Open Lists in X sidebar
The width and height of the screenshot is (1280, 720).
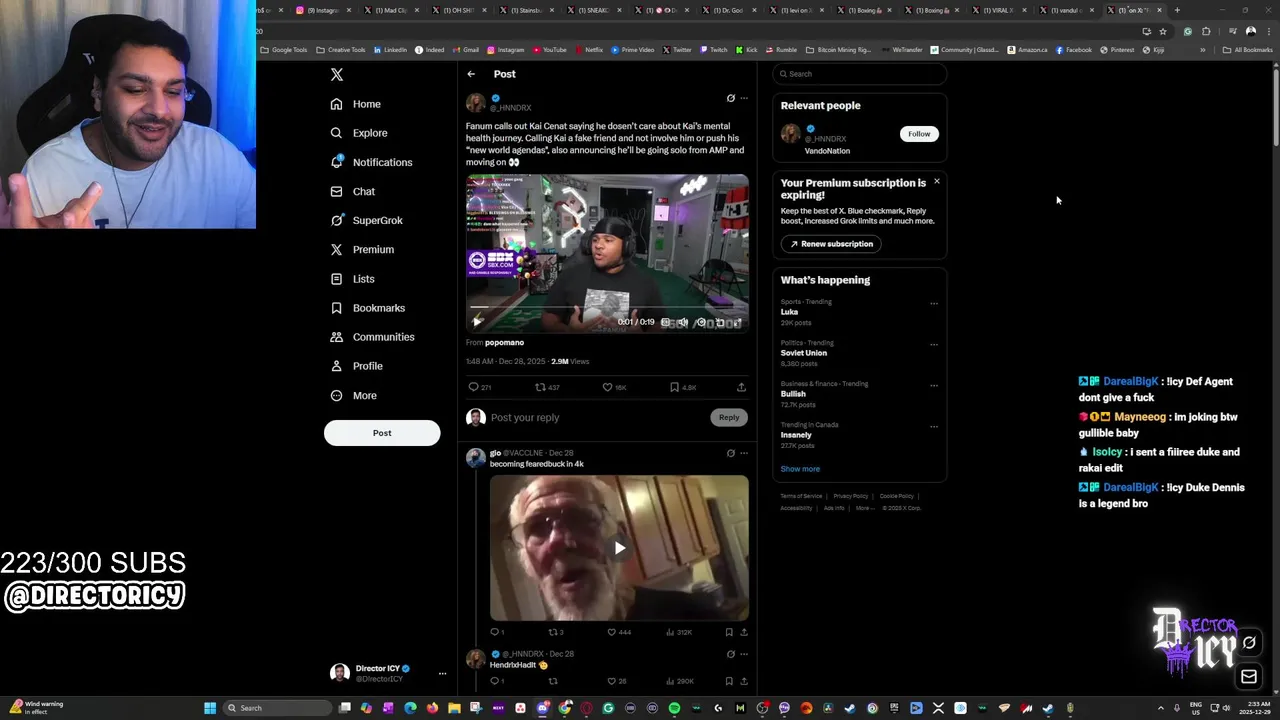pos(352,279)
